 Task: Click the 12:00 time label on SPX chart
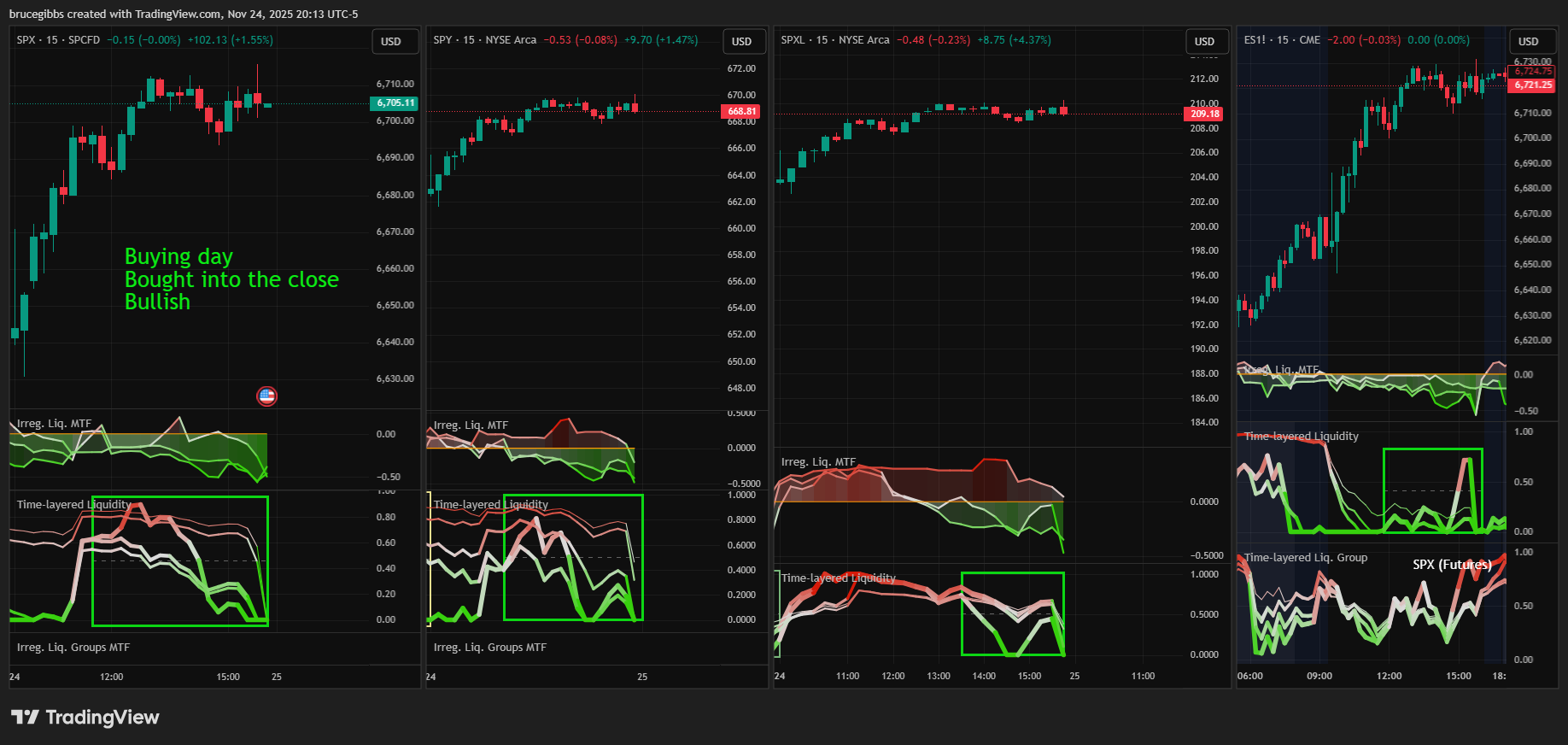point(111,677)
